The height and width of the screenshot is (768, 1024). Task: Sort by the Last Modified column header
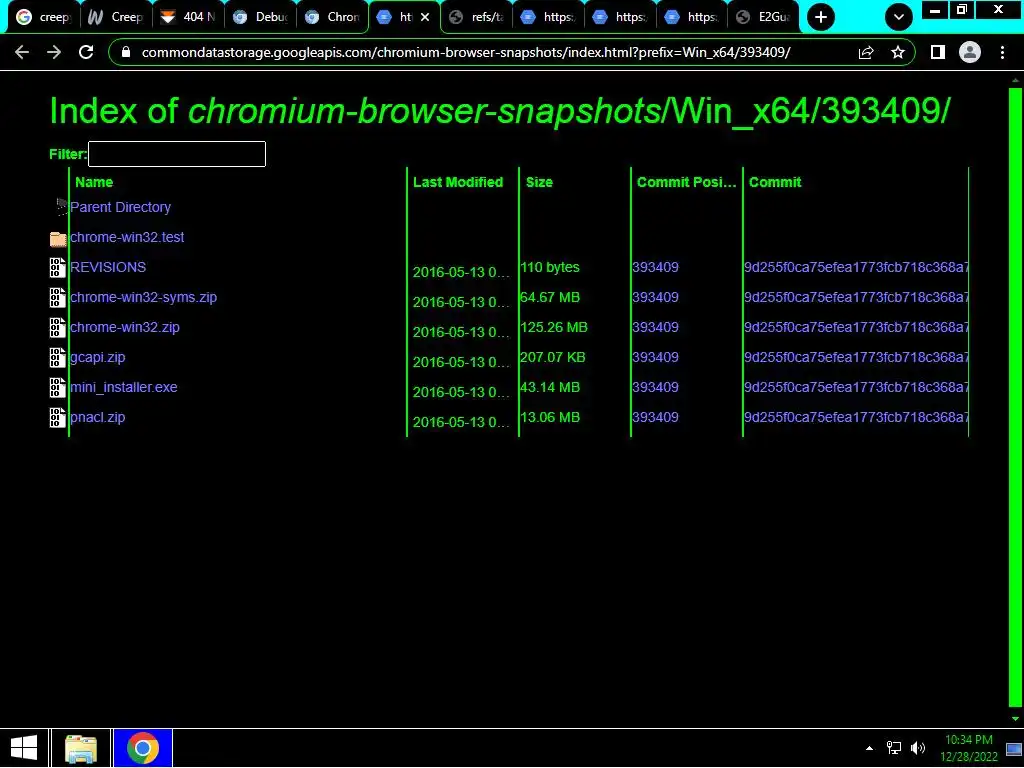(x=458, y=182)
